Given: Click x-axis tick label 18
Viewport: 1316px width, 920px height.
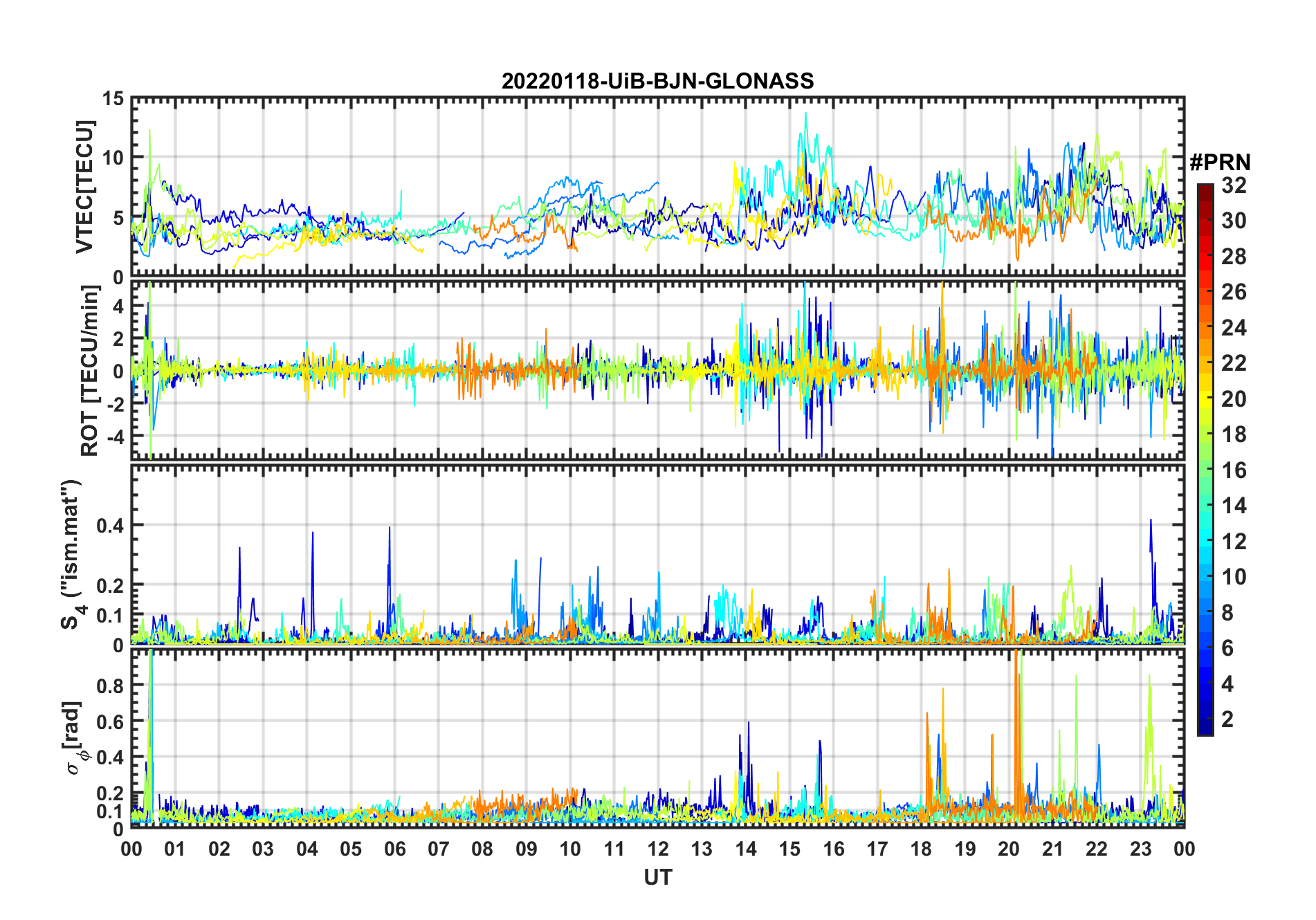Looking at the screenshot, I should click(x=921, y=849).
